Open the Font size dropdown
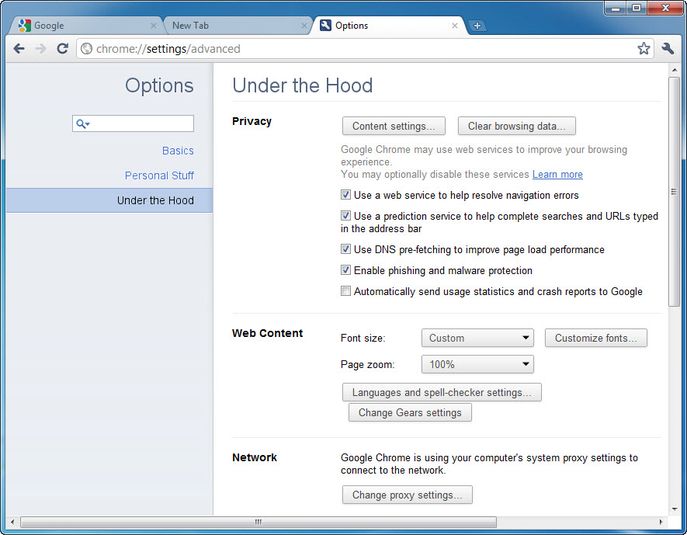Viewport: 687px width, 535px height. pos(477,338)
